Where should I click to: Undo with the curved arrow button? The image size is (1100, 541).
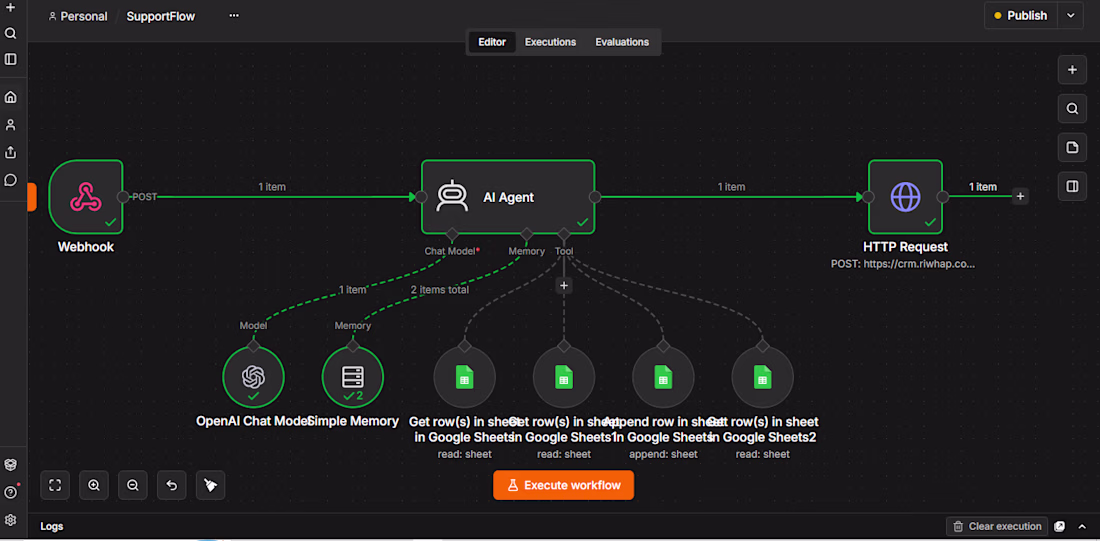172,485
